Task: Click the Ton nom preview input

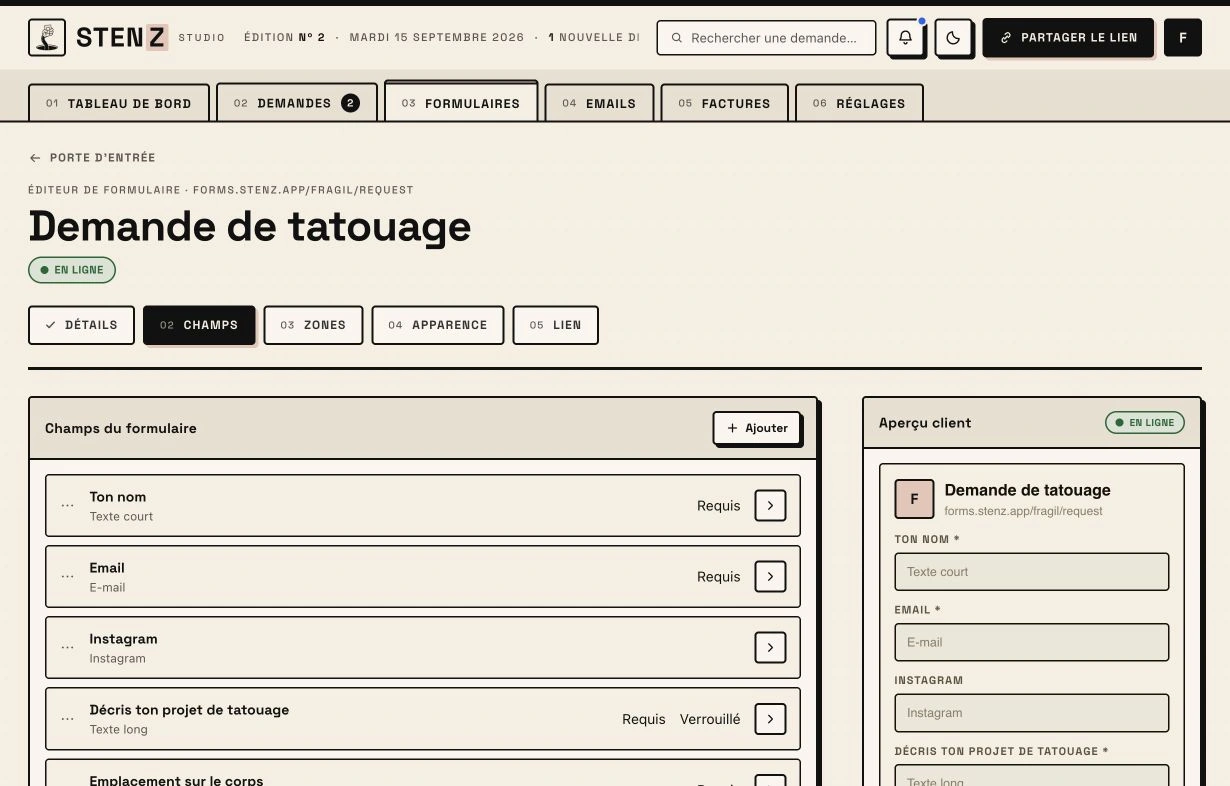Action: pyautogui.click(x=1031, y=572)
